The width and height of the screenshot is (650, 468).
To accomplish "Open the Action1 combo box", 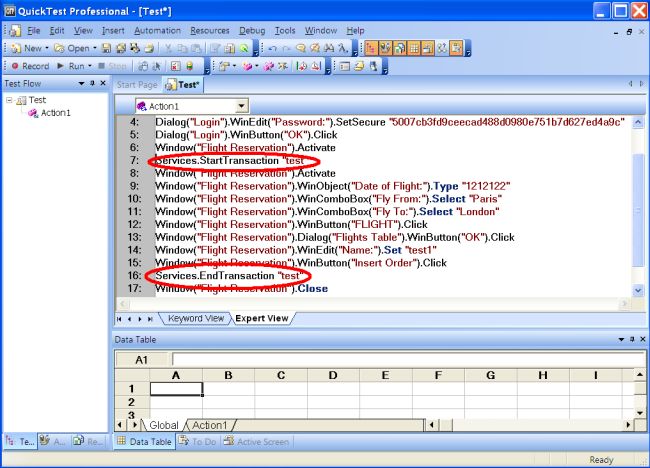I will (241, 106).
